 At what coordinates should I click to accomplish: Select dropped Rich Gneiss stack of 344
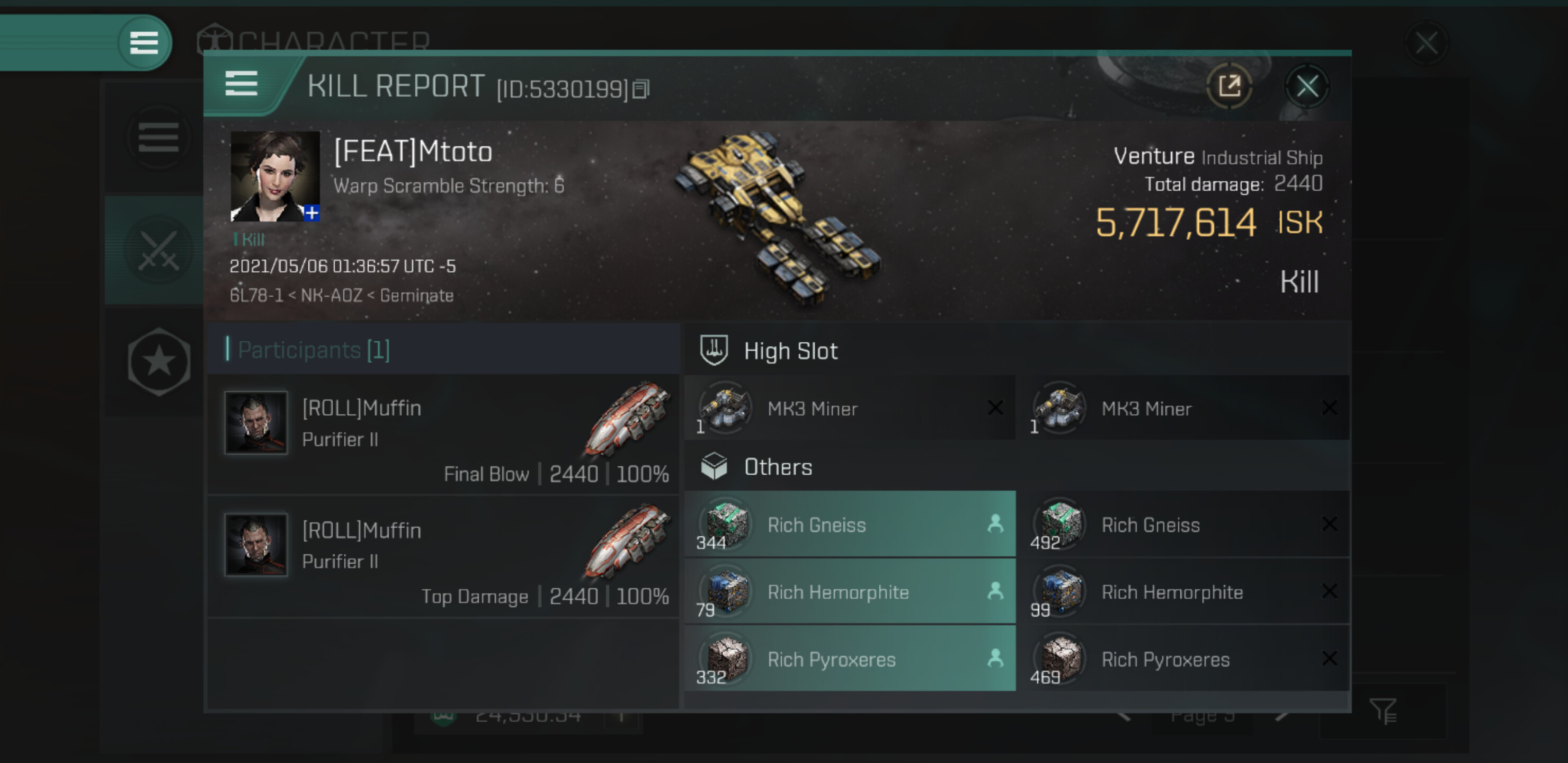click(850, 524)
